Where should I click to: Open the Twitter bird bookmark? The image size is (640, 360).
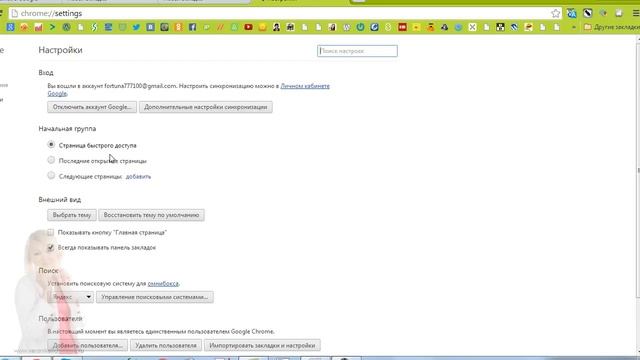136,27
